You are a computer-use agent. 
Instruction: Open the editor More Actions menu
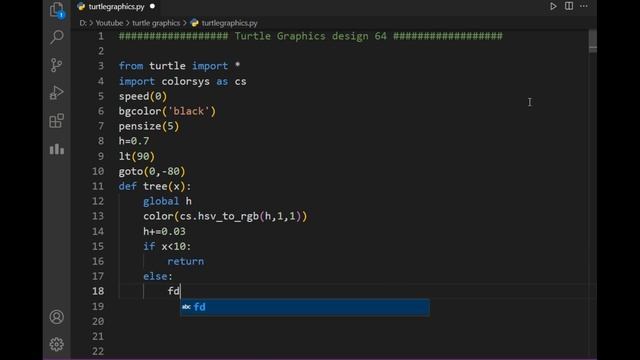point(584,6)
